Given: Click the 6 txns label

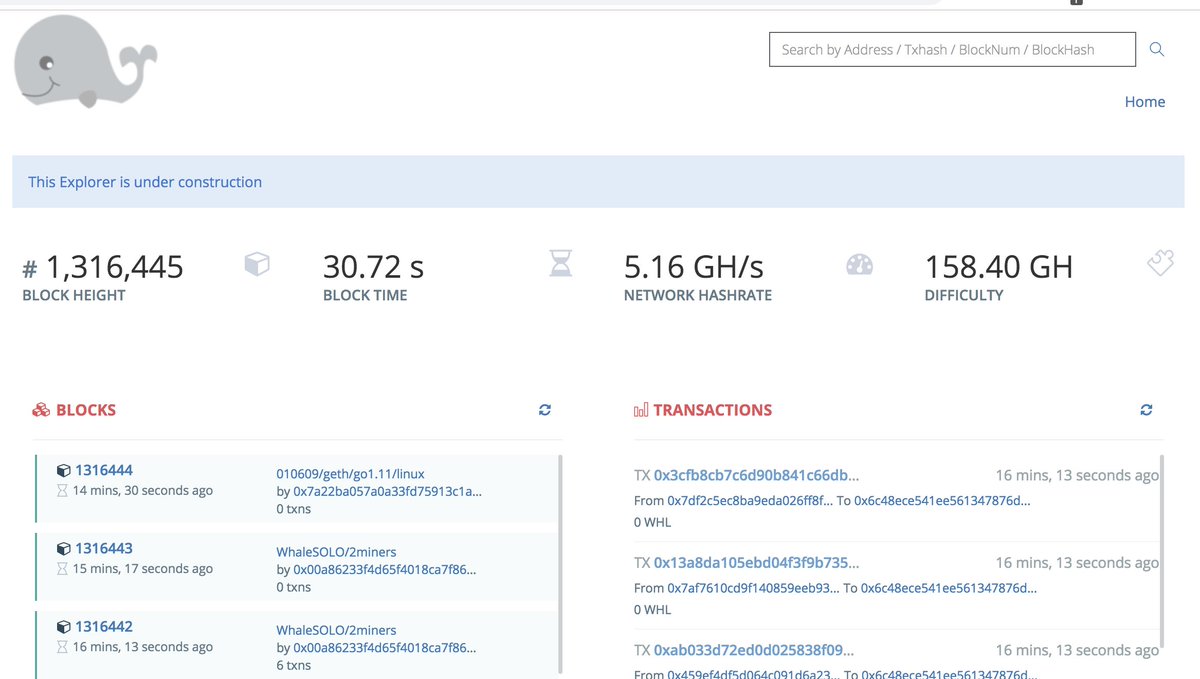Looking at the screenshot, I should [294, 665].
